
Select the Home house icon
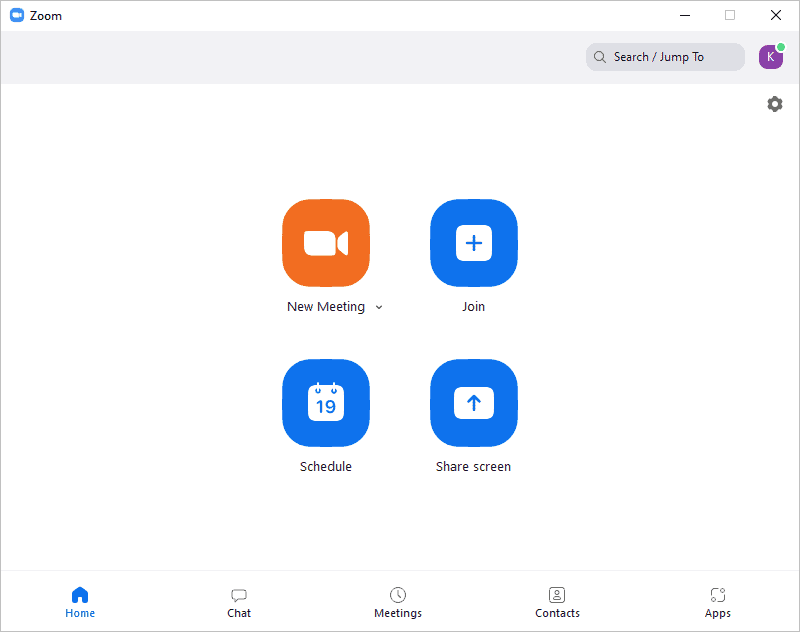click(x=80, y=595)
